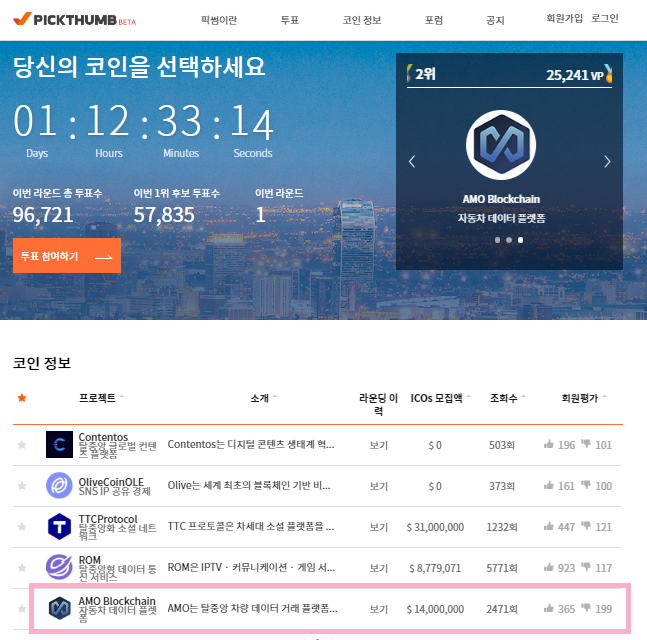647x640 pixels.
Task: Open the TTCProtocol project icon
Action: (x=61, y=526)
